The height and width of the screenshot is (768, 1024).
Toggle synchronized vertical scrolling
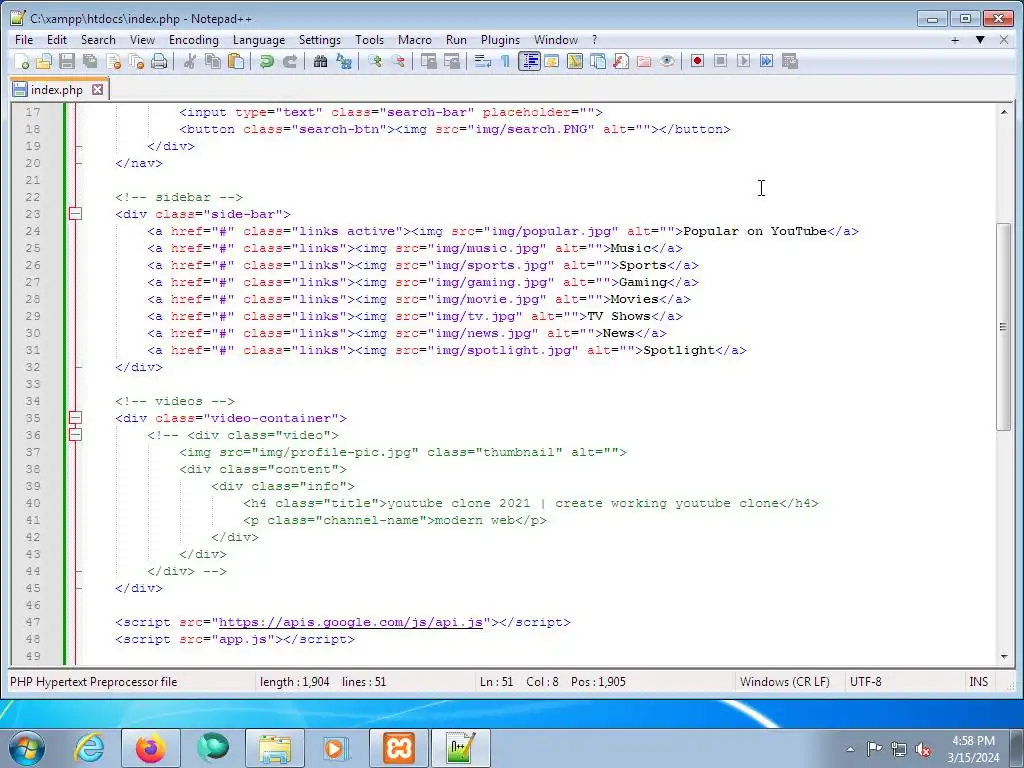coord(428,61)
